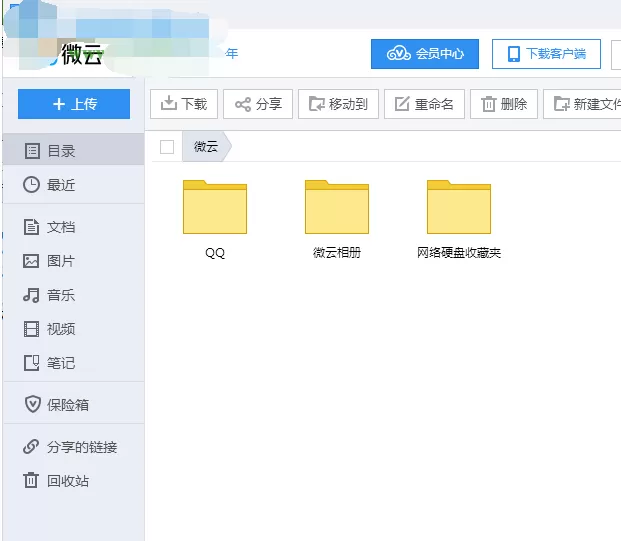
Task: Open the Notes (笔记) section
Action: point(73,363)
